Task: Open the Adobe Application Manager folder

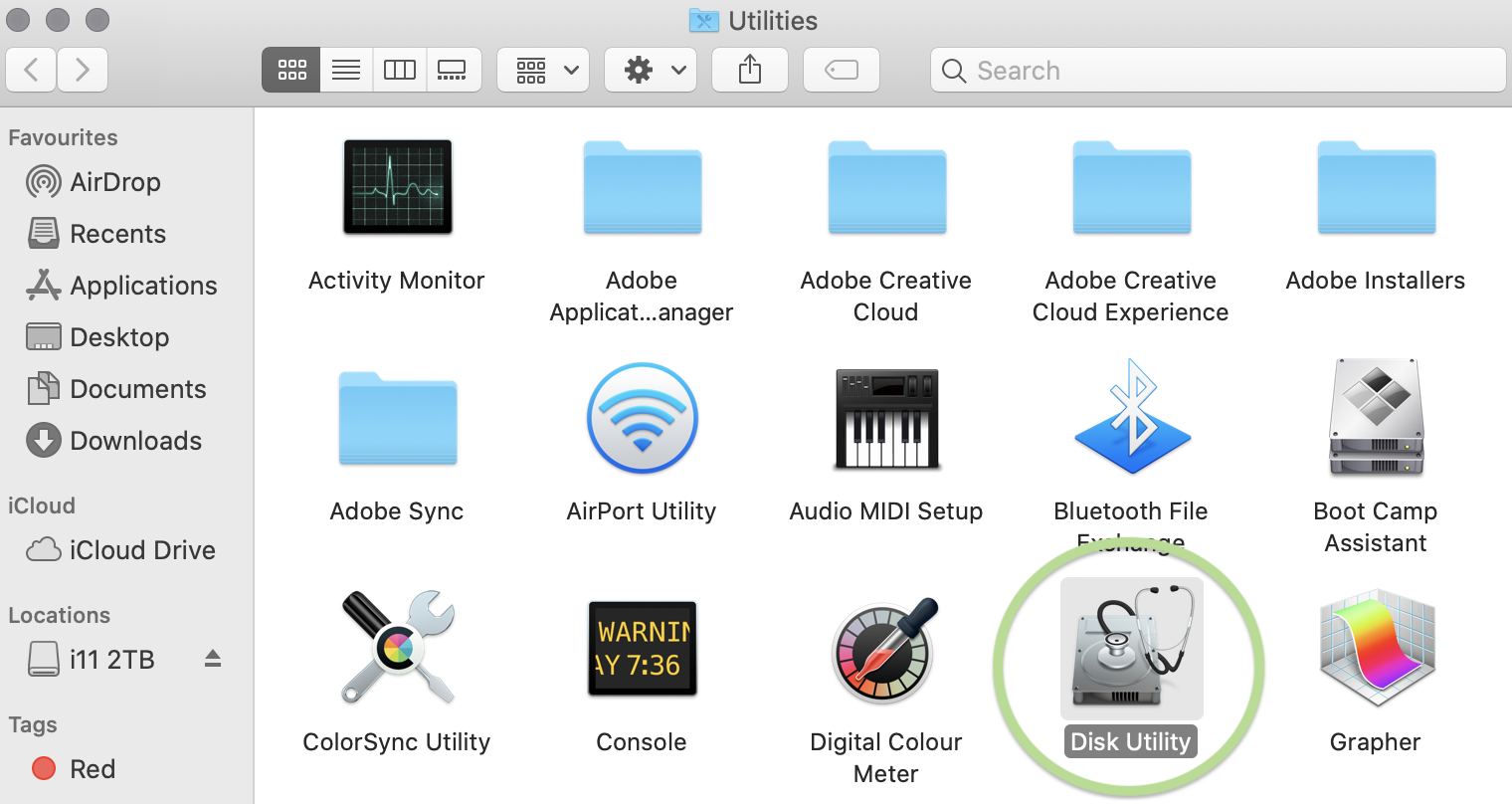Action: pyautogui.click(x=642, y=187)
